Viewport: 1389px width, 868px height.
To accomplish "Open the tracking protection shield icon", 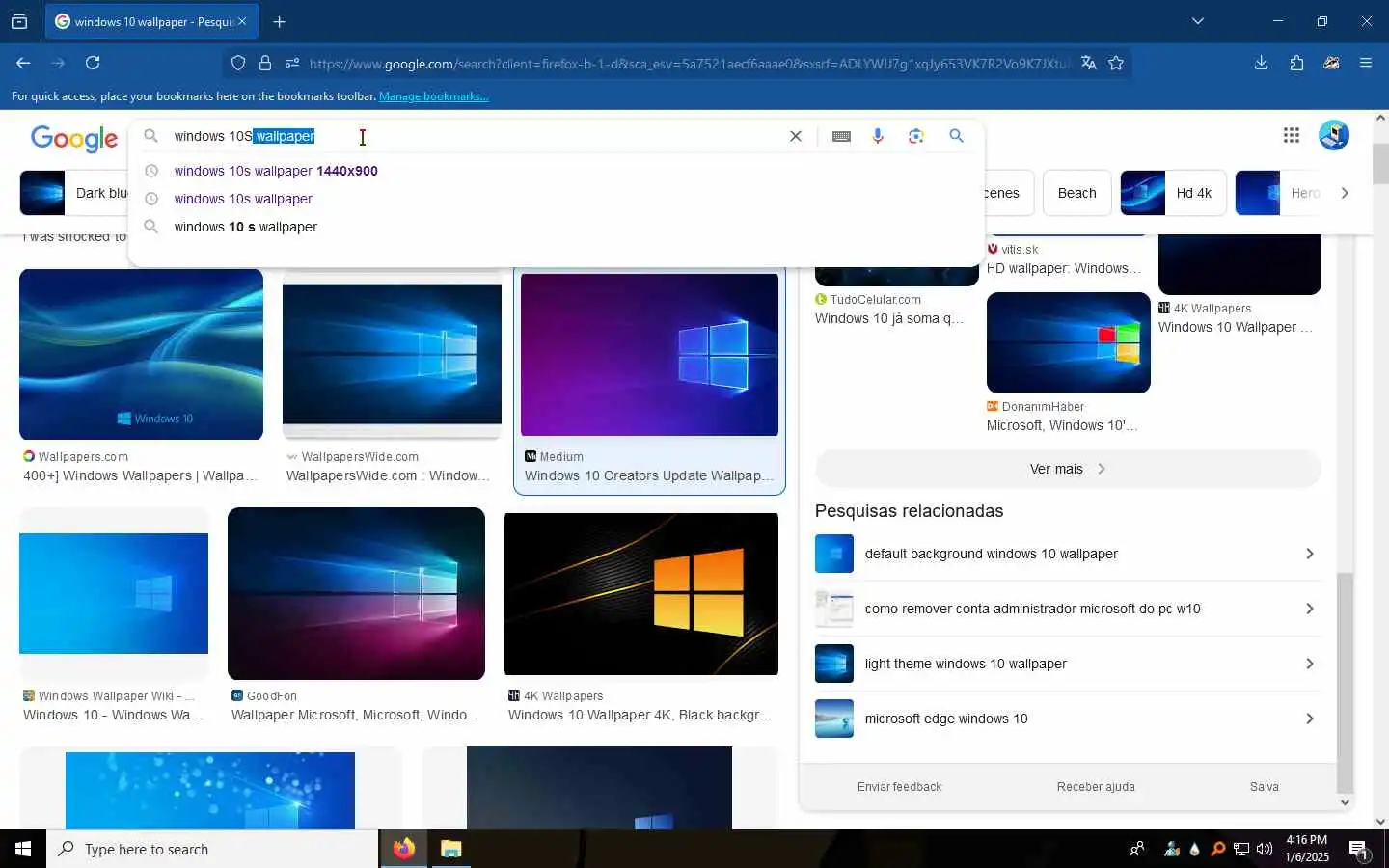I will tap(238, 64).
